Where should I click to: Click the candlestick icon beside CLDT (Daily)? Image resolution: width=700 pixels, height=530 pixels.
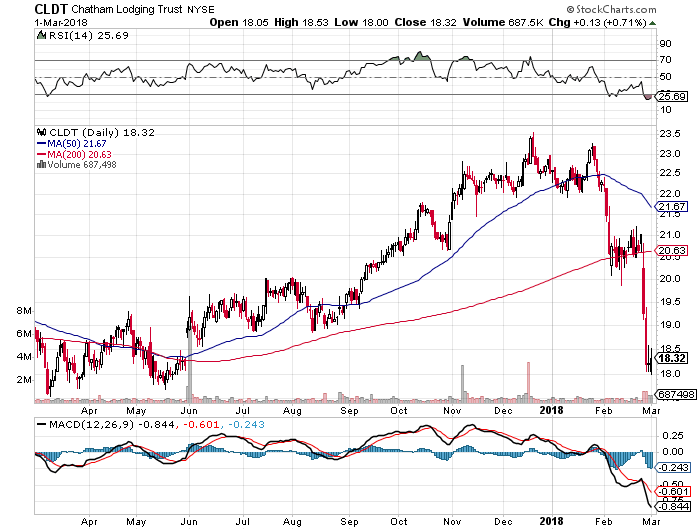point(42,132)
